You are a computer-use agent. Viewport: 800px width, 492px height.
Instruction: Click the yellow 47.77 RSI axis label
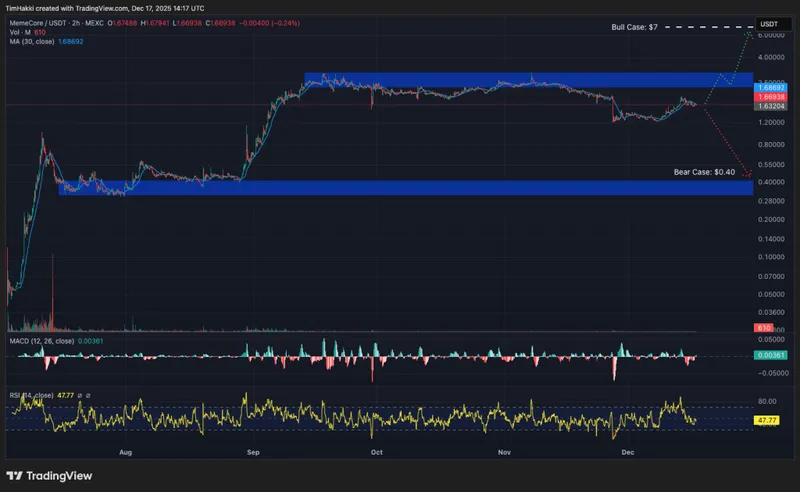pos(767,421)
